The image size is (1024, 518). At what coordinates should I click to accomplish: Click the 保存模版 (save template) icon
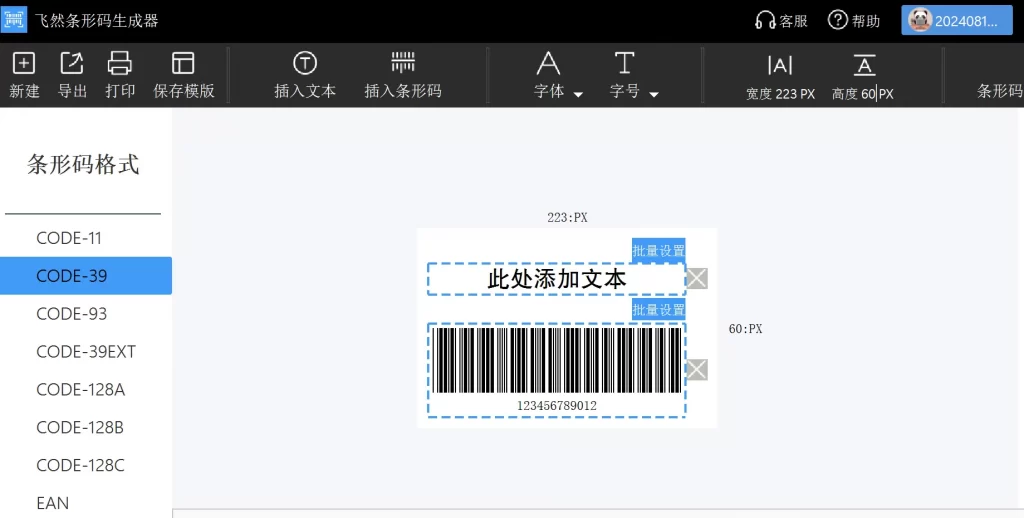[184, 64]
